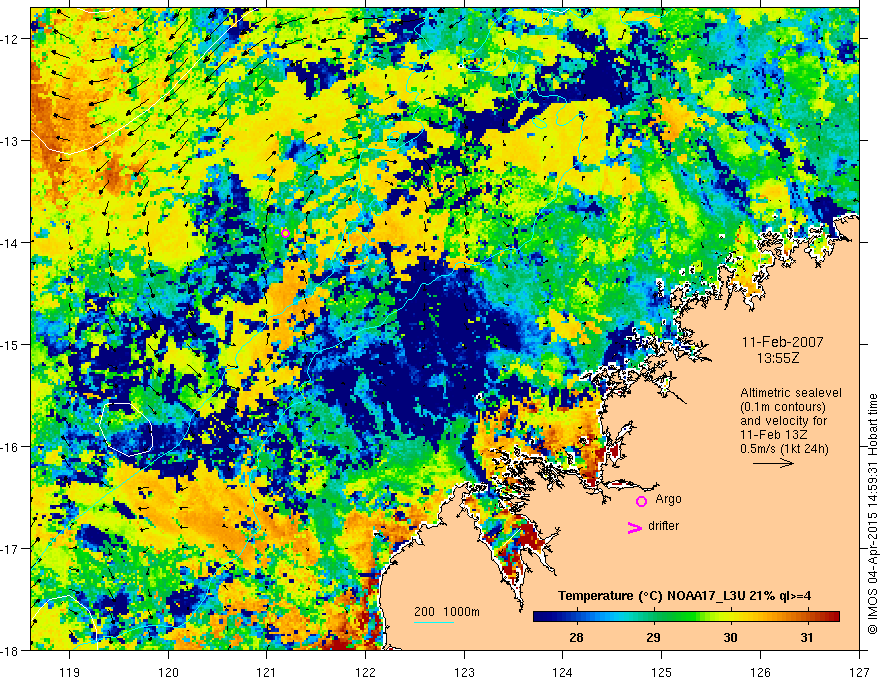
Task: Click the 'Altimetric sealevel' caption text
Action: coord(791,393)
